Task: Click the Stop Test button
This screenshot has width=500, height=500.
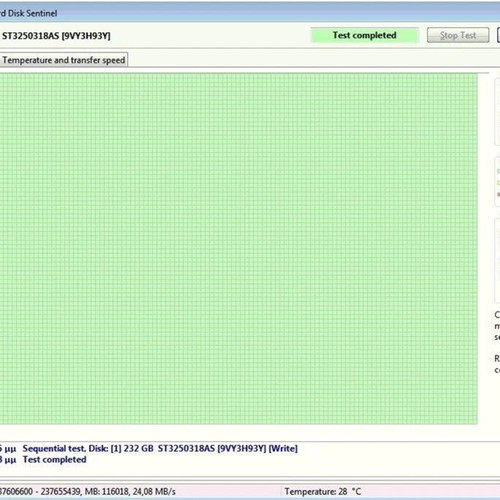Action: tap(458, 35)
